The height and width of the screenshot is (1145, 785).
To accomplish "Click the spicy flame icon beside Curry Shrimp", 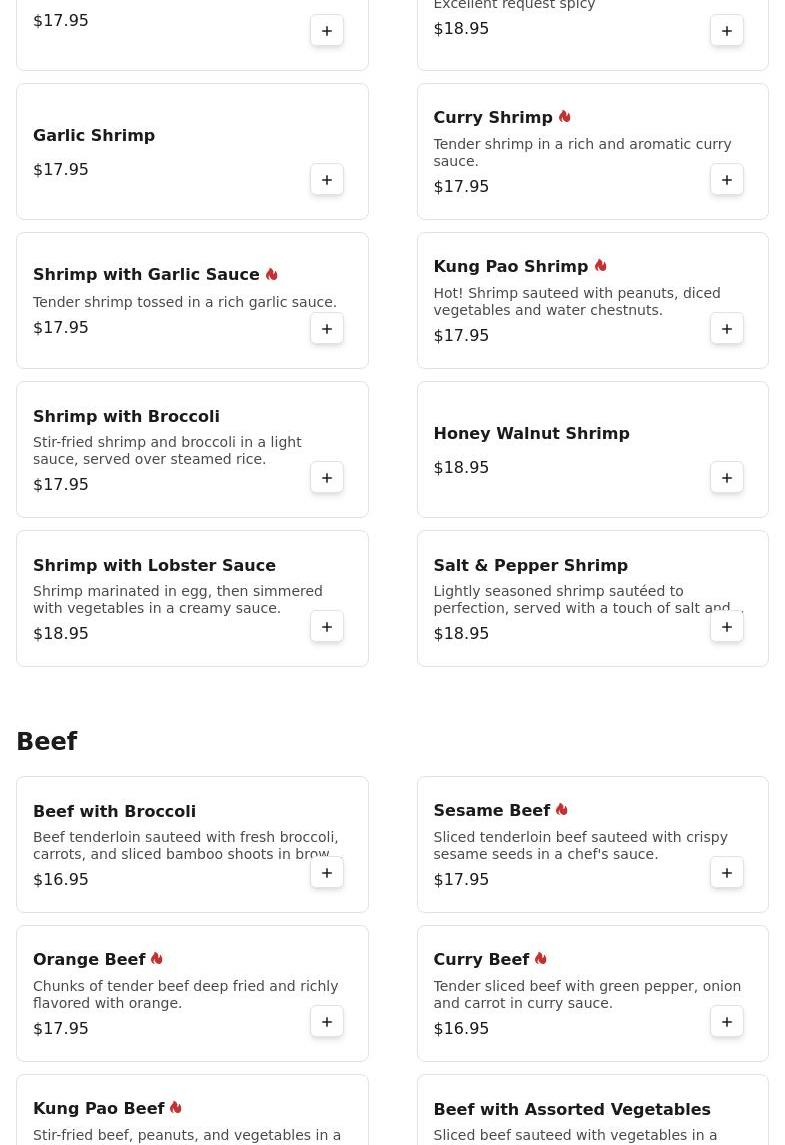I will point(564,117).
